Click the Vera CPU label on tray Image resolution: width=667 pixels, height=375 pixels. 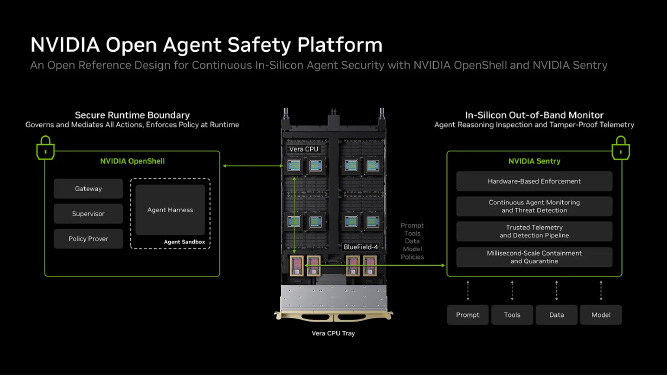coord(304,149)
